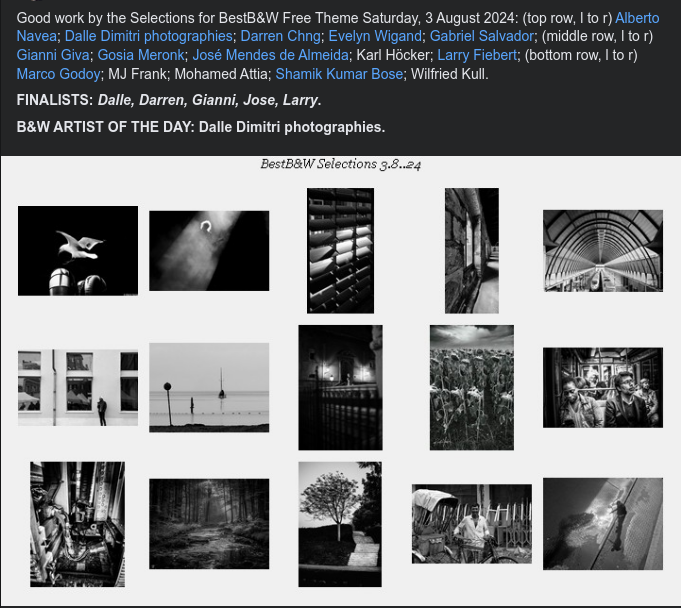Image resolution: width=681 pixels, height=608 pixels.
Task: Open Alberto Navea's profile link
Action: pyautogui.click(x=637, y=18)
